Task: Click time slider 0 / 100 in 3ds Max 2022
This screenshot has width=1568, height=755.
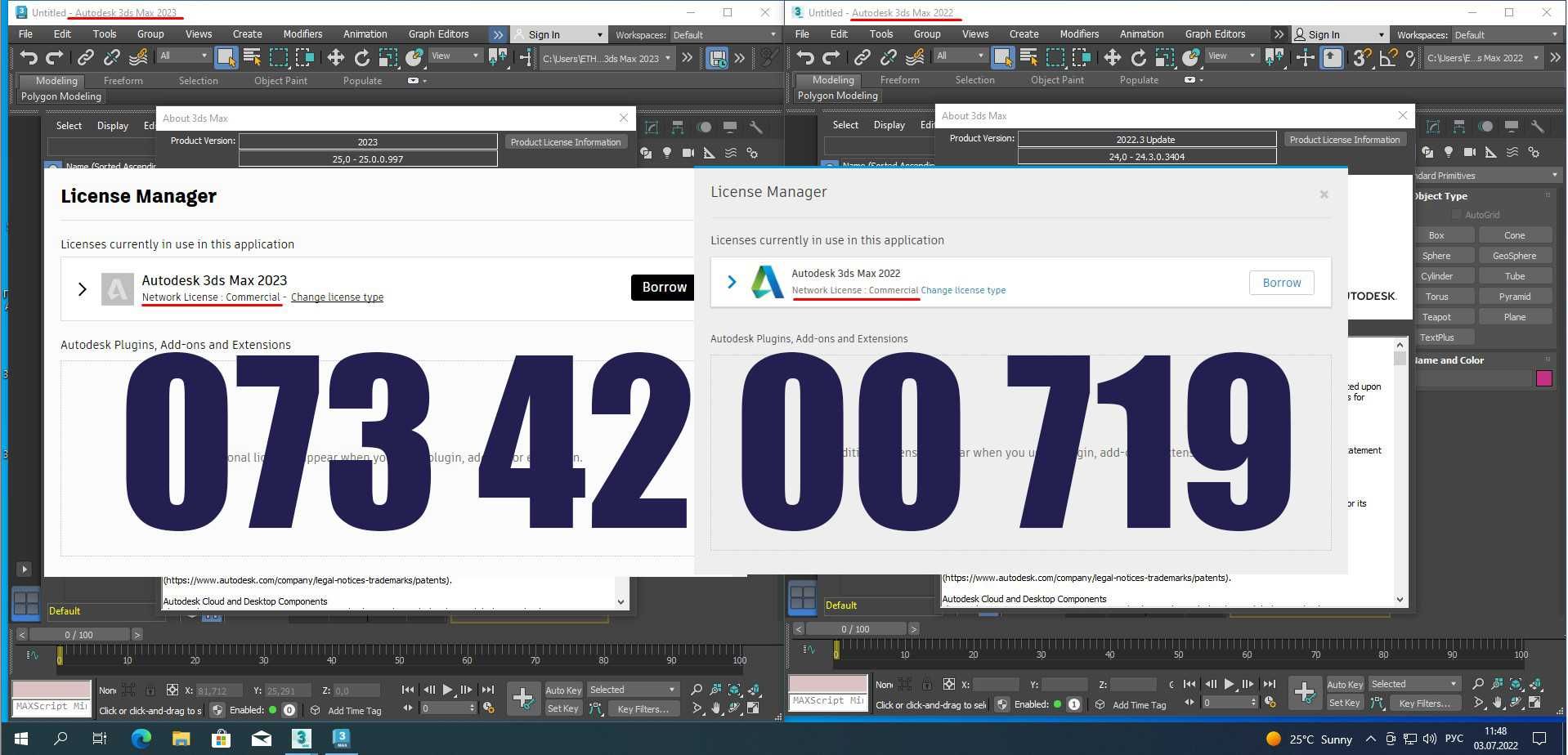Action: (856, 629)
